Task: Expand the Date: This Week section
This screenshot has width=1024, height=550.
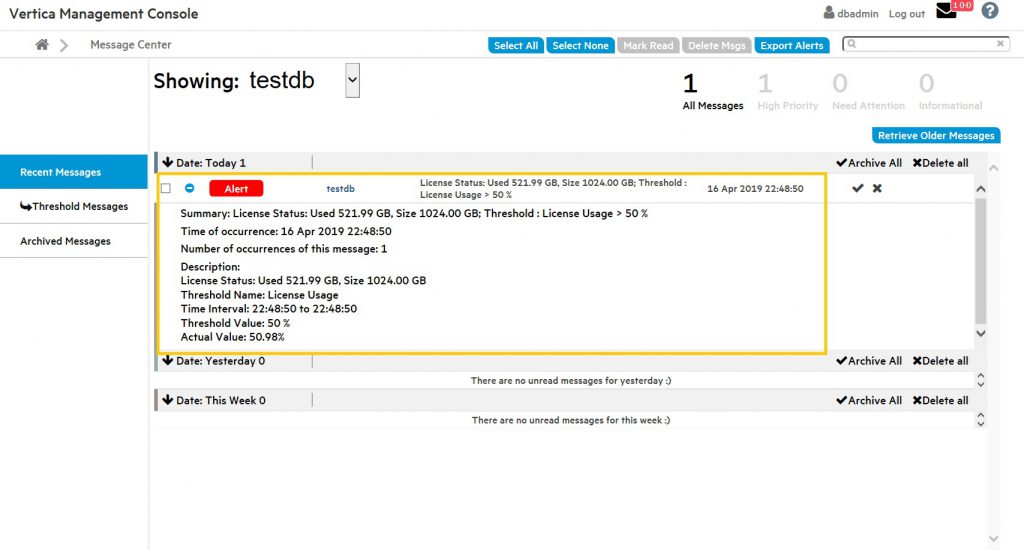Action: point(167,400)
